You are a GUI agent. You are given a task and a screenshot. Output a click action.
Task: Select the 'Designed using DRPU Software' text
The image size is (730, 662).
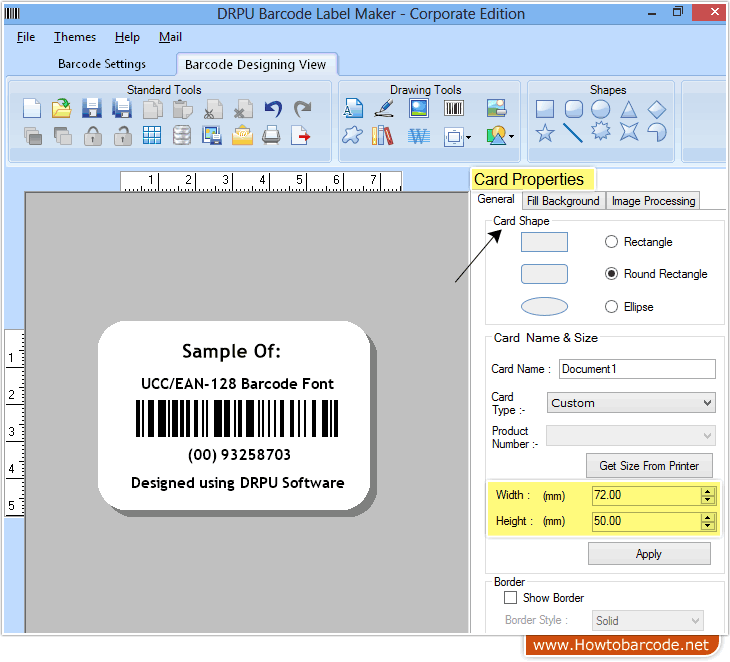tap(237, 483)
